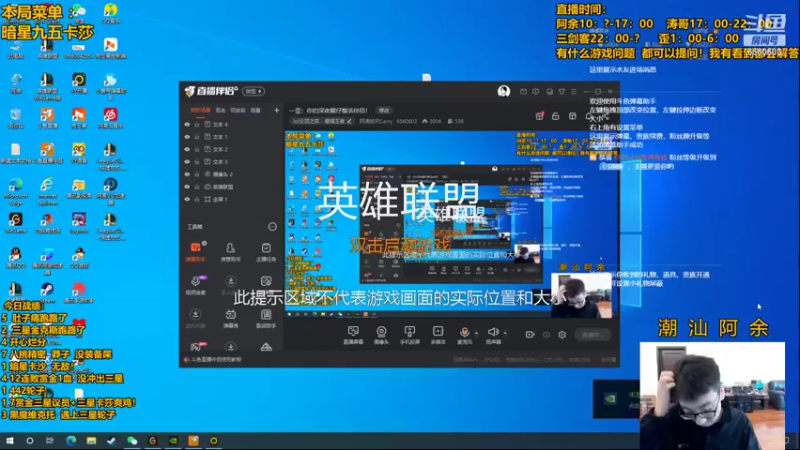Image resolution: width=800 pixels, height=450 pixels.
Task: Open the gift box icon above preview
Action: pos(539,116)
